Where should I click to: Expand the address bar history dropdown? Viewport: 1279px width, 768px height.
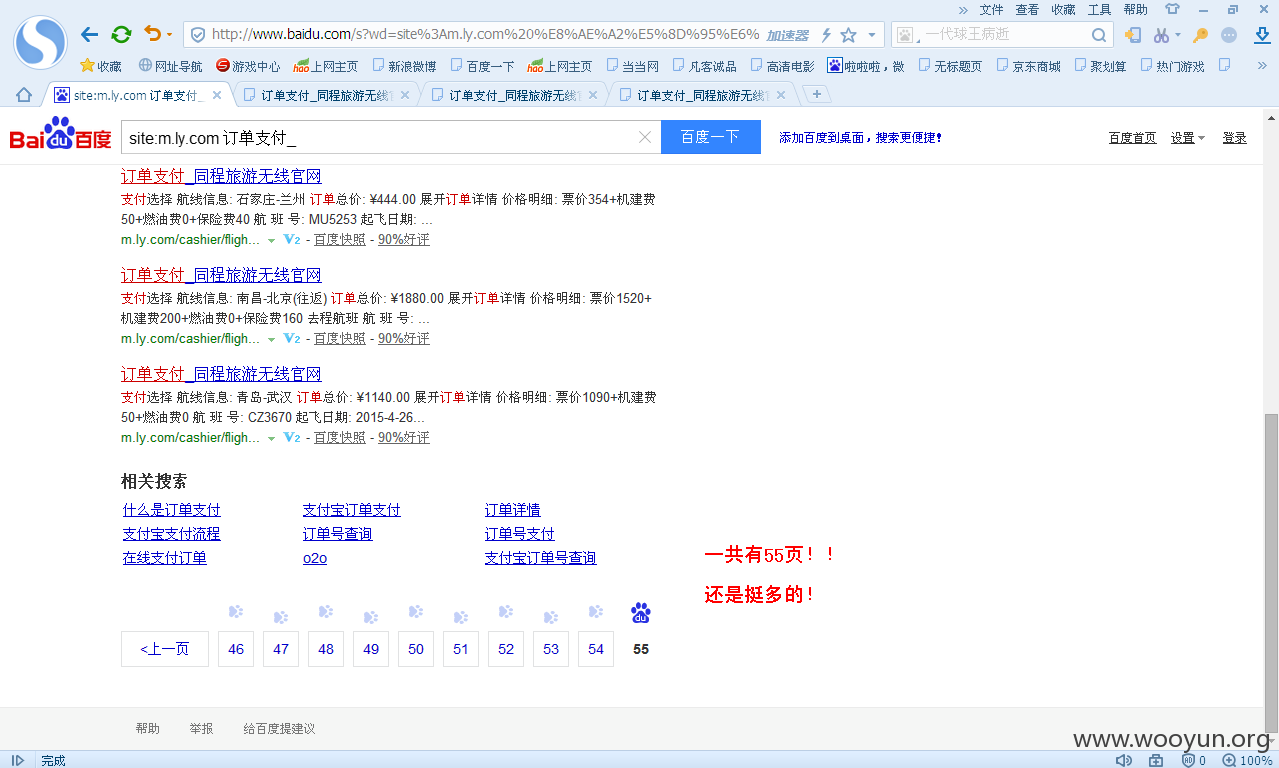[872, 35]
